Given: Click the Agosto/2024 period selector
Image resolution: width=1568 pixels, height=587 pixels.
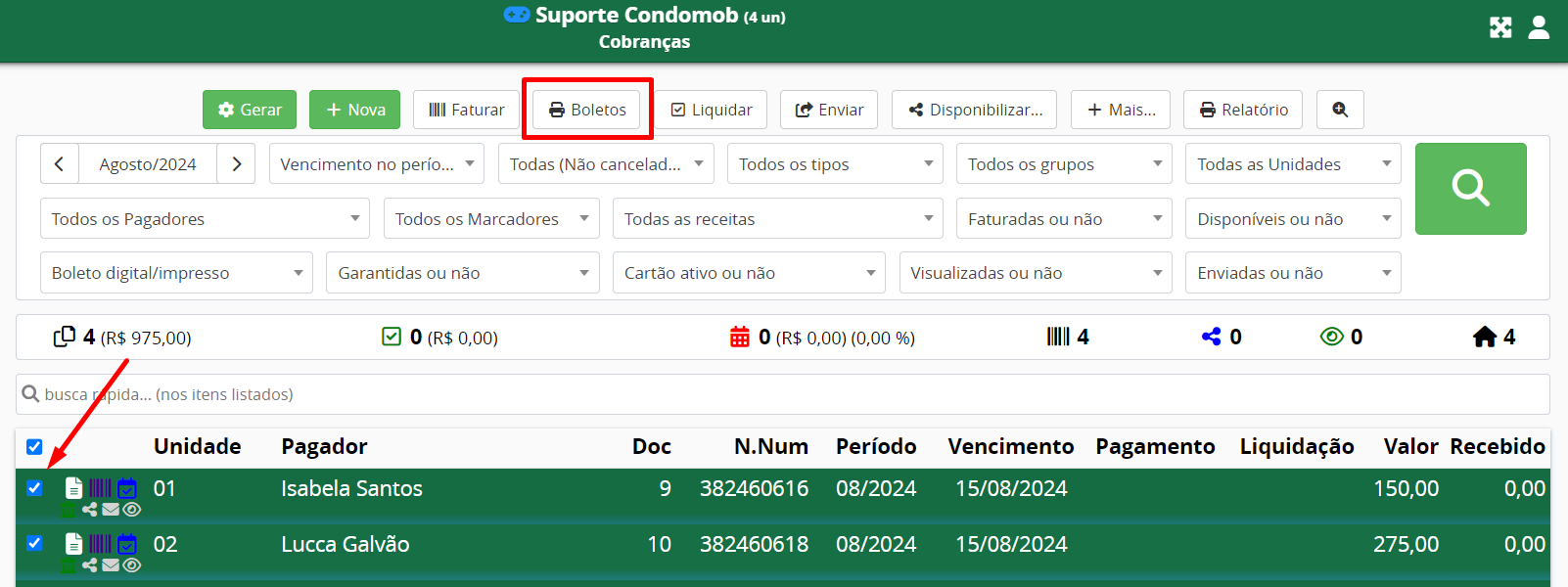Looking at the screenshot, I should 148,164.
